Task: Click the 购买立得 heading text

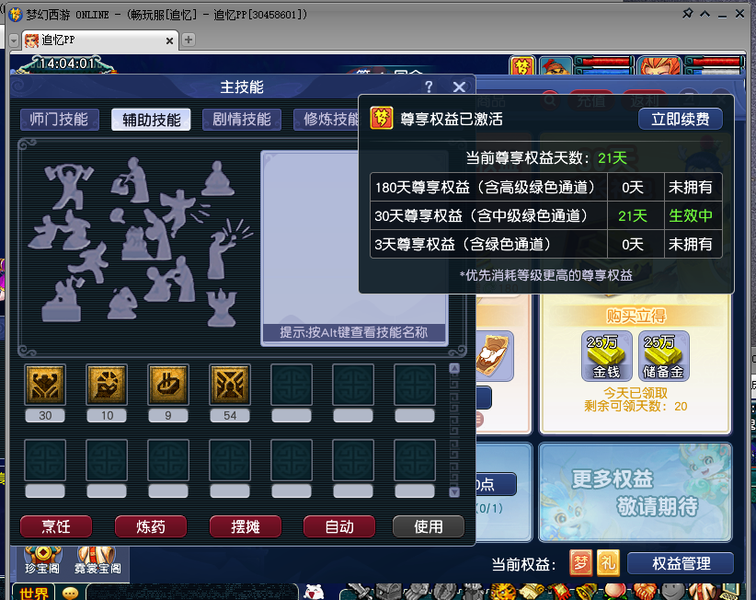Action: 635,316
